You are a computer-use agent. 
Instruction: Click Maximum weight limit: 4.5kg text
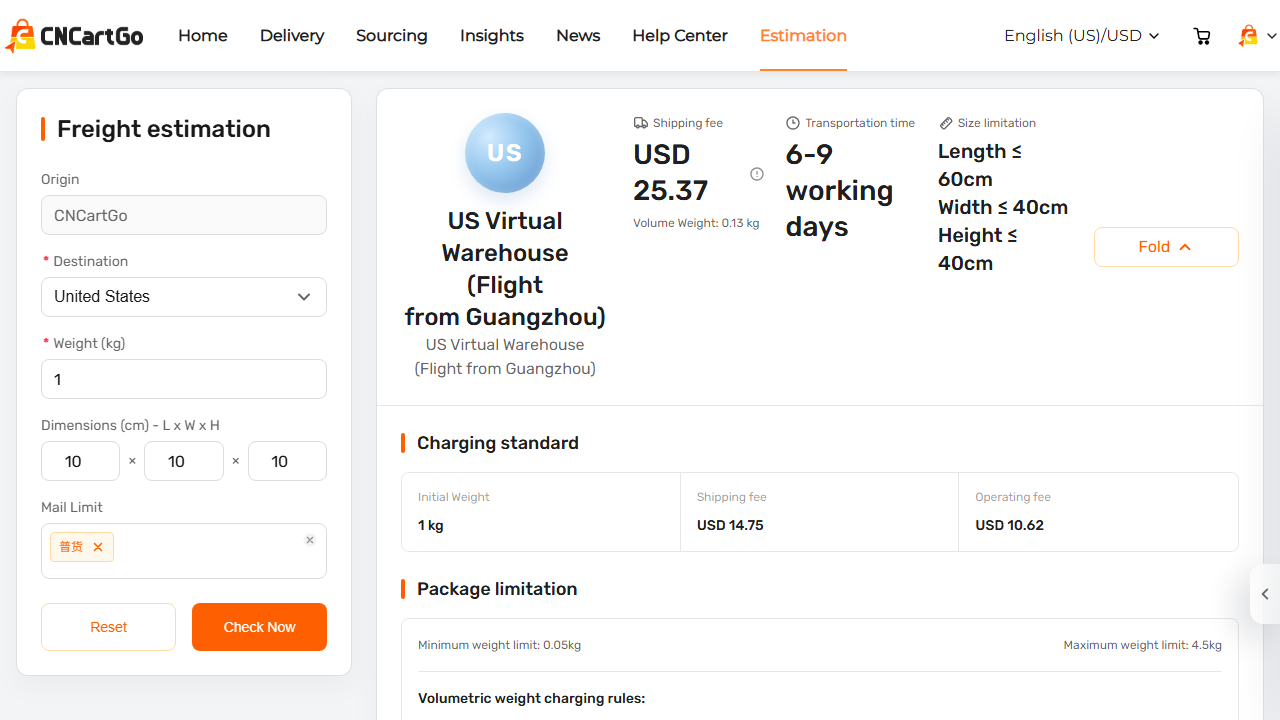[x=1142, y=645]
